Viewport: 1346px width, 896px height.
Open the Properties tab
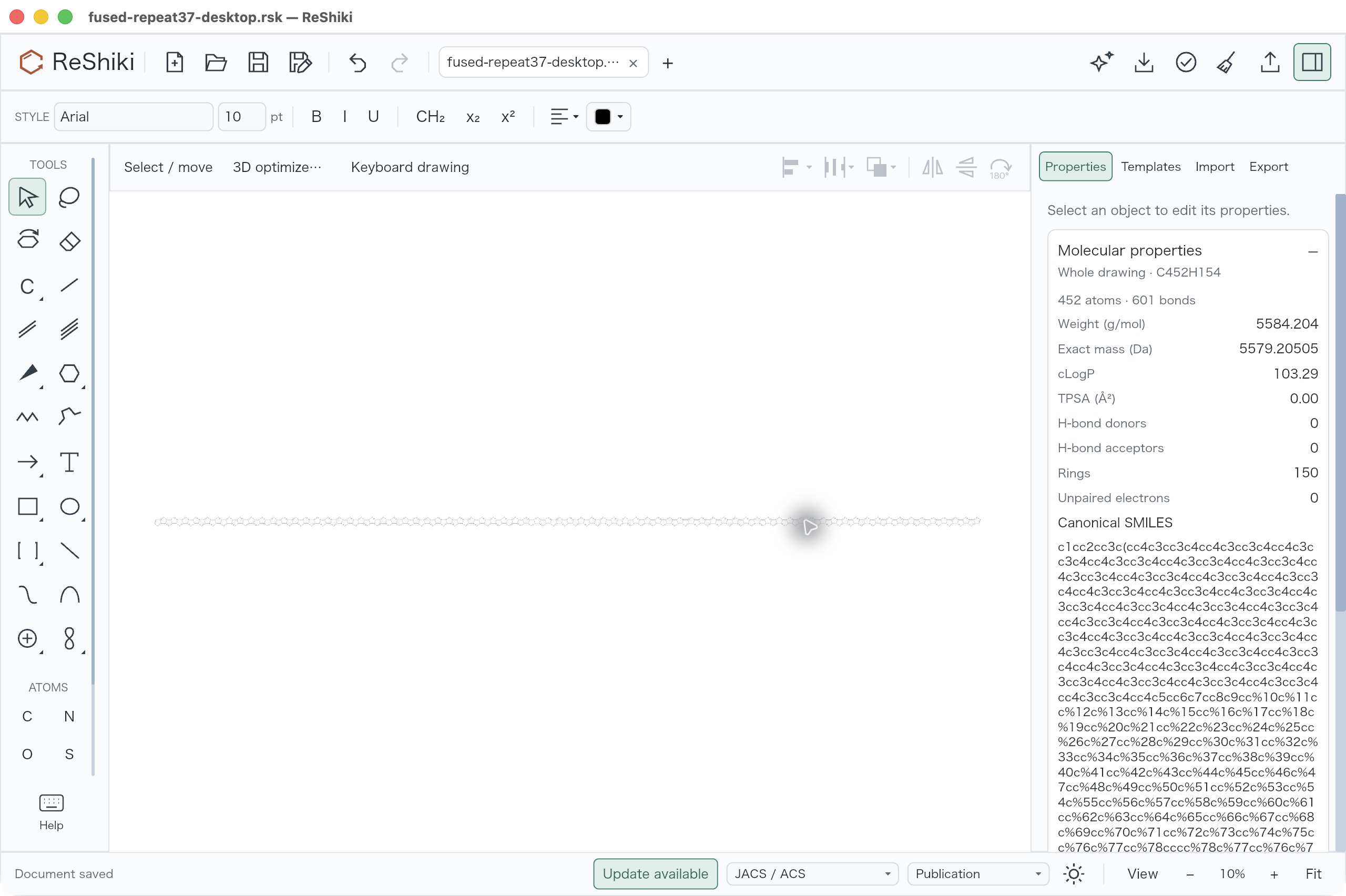point(1075,166)
